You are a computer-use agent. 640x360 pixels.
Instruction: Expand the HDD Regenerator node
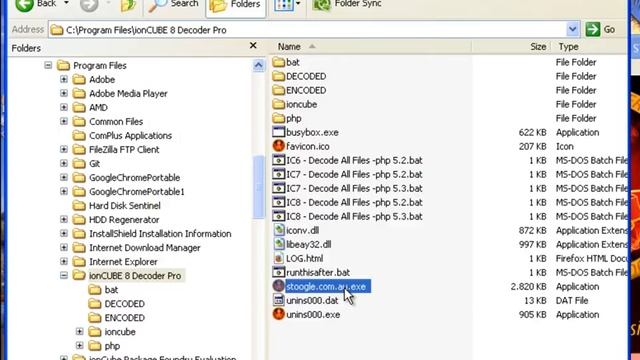(64, 220)
